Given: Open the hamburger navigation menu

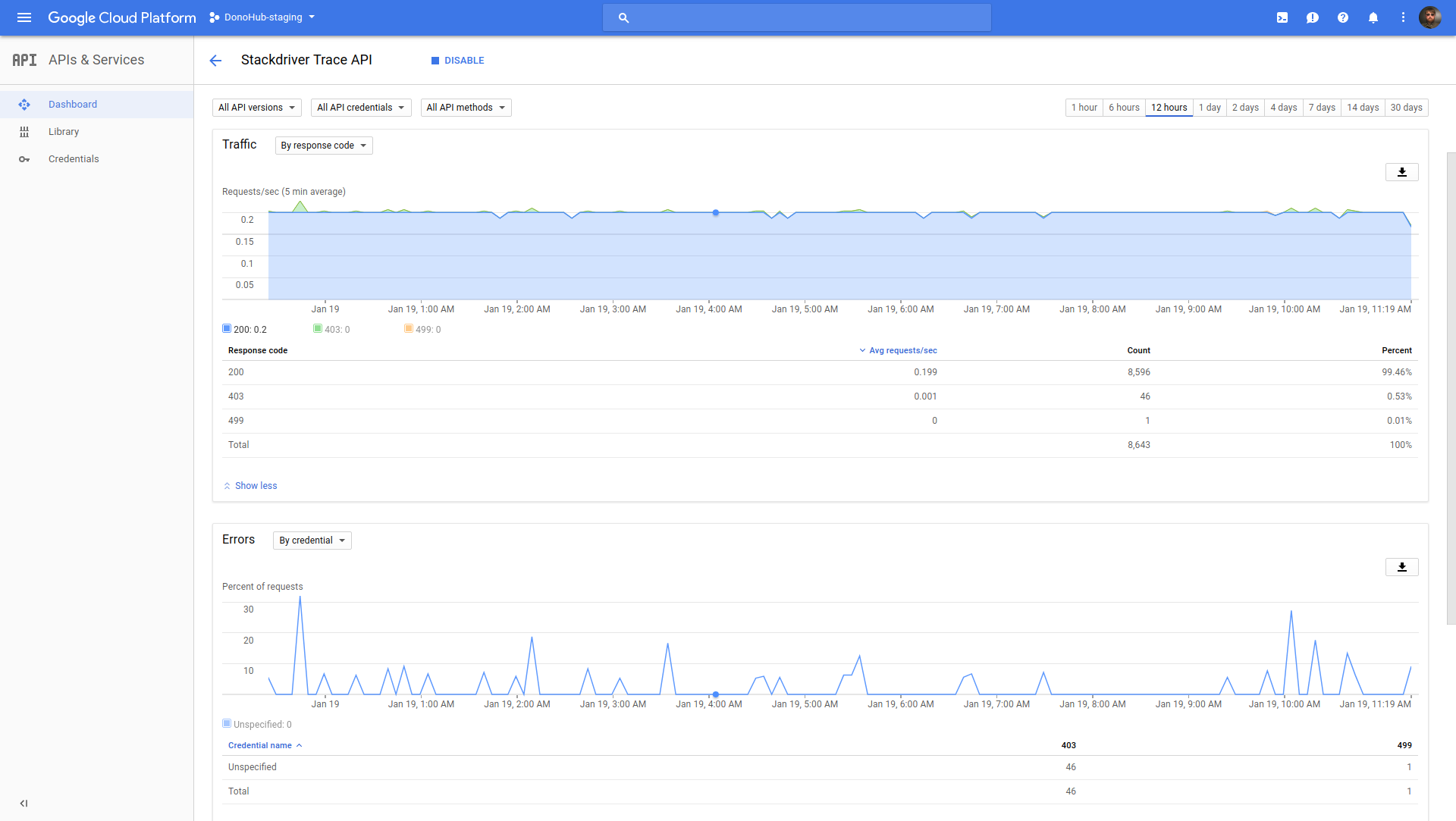Looking at the screenshot, I should pos(24,17).
